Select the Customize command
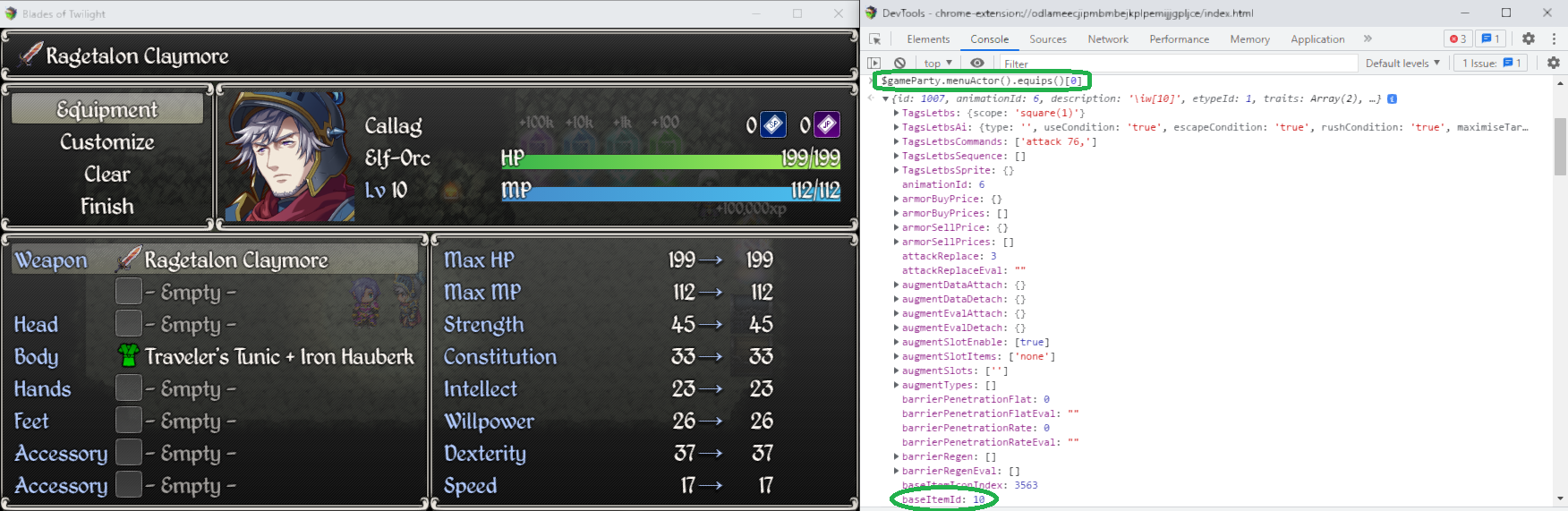This screenshot has width=1568, height=511. click(x=107, y=141)
